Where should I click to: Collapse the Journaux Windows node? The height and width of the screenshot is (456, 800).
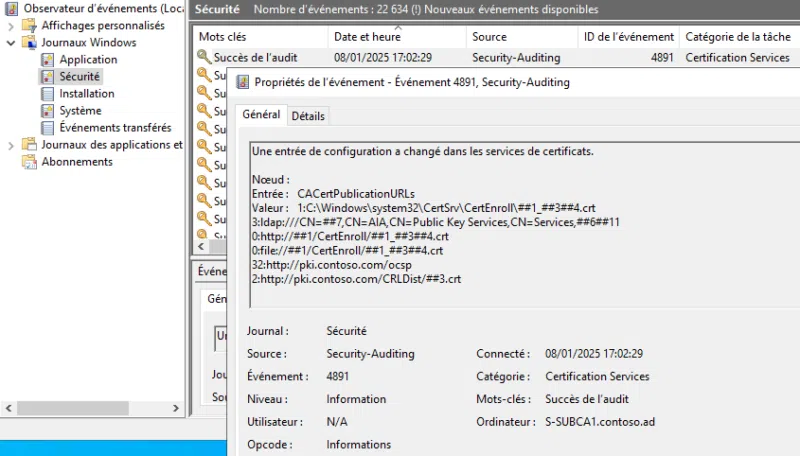[x=11, y=43]
